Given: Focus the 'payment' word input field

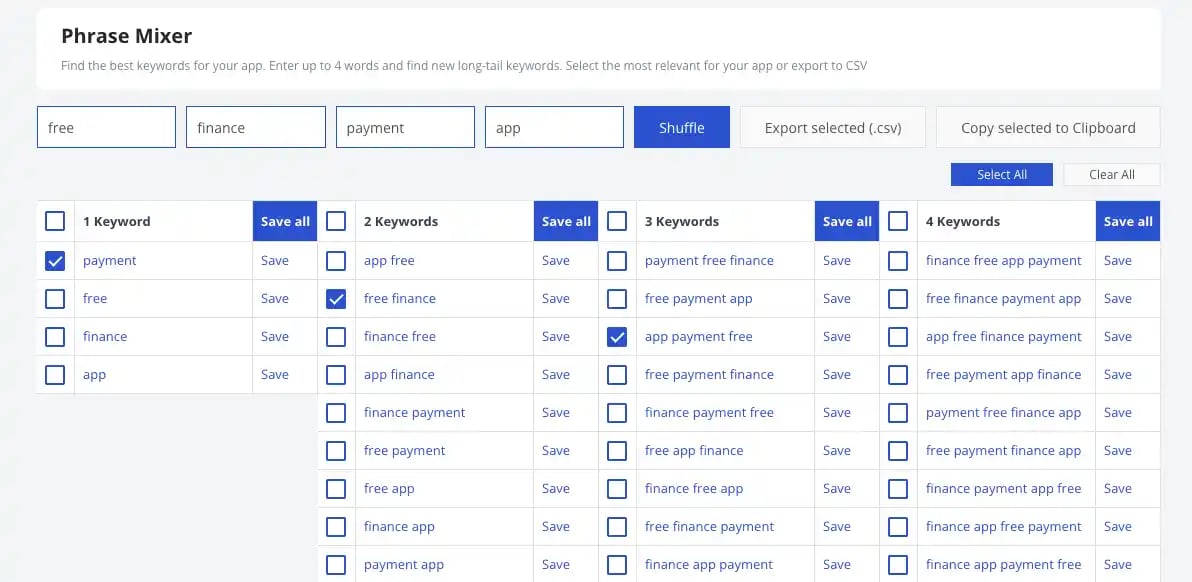Looking at the screenshot, I should pos(405,128).
